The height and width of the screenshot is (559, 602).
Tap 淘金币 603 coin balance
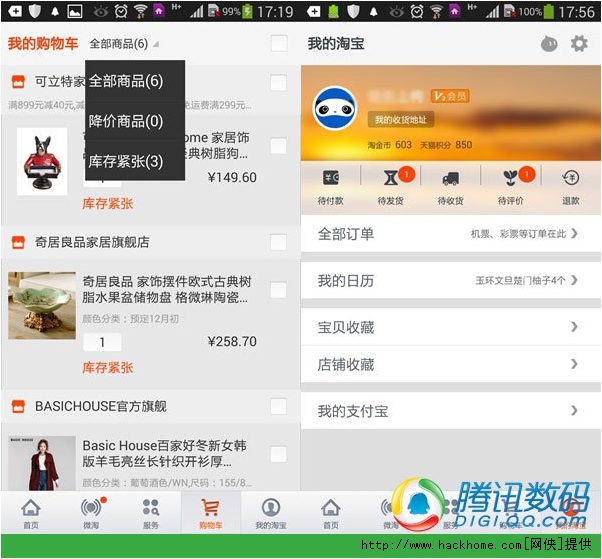tap(389, 145)
